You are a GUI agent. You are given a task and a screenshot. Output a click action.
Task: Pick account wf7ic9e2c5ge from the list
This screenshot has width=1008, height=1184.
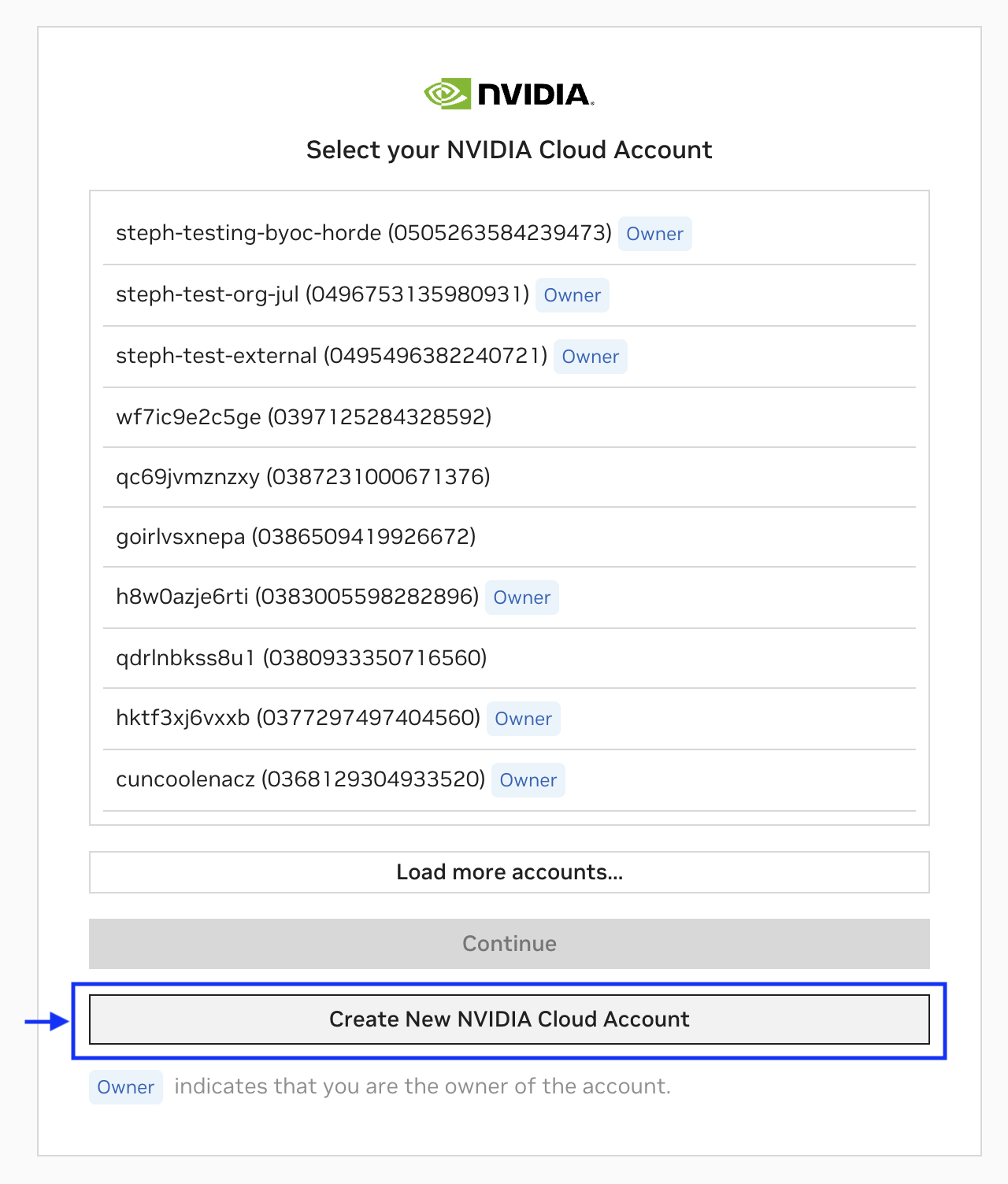click(x=303, y=416)
